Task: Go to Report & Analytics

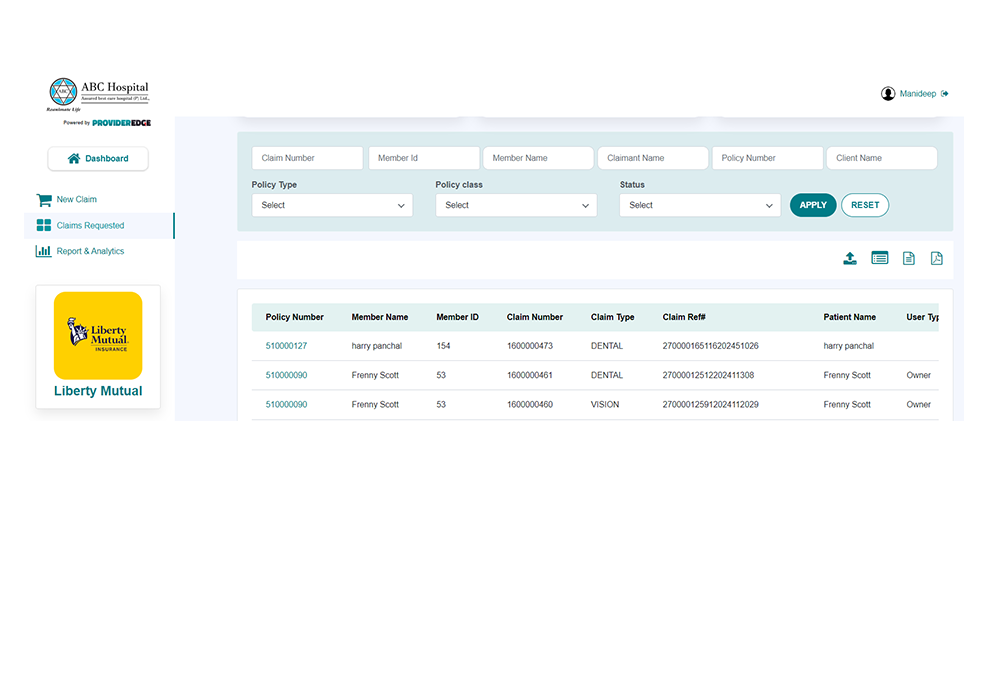Action: pyautogui.click(x=90, y=252)
